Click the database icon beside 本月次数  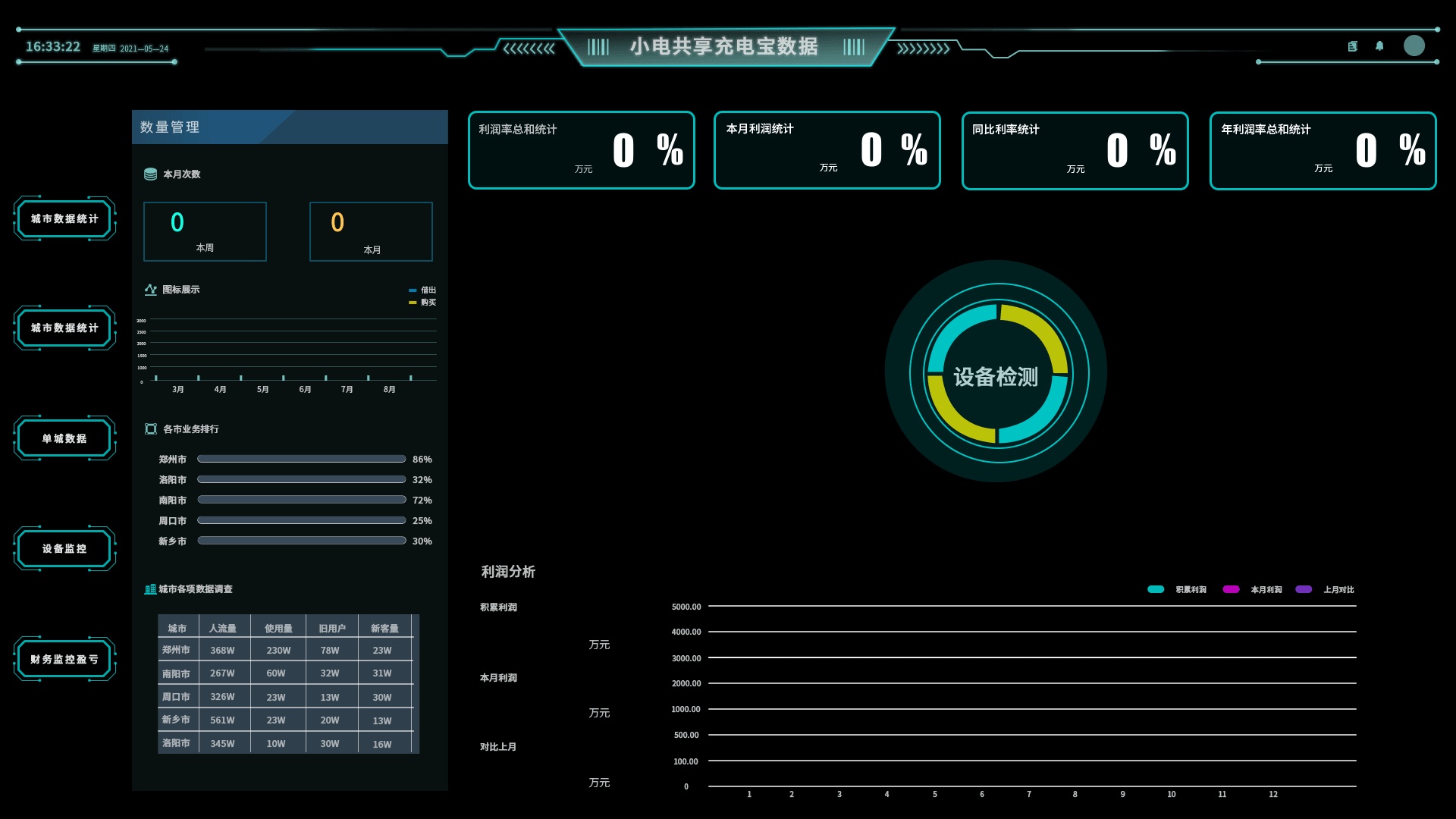pos(150,174)
